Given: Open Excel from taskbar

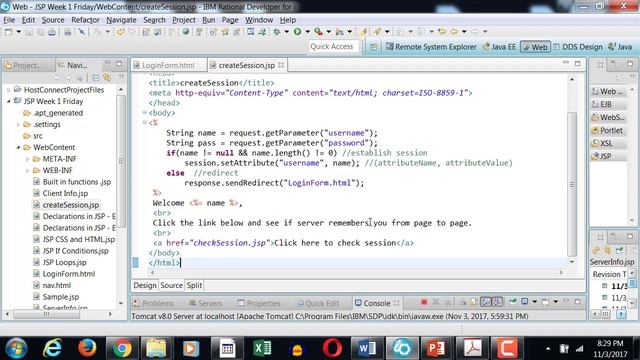Looking at the screenshot, I should pyautogui.click(x=262, y=348).
